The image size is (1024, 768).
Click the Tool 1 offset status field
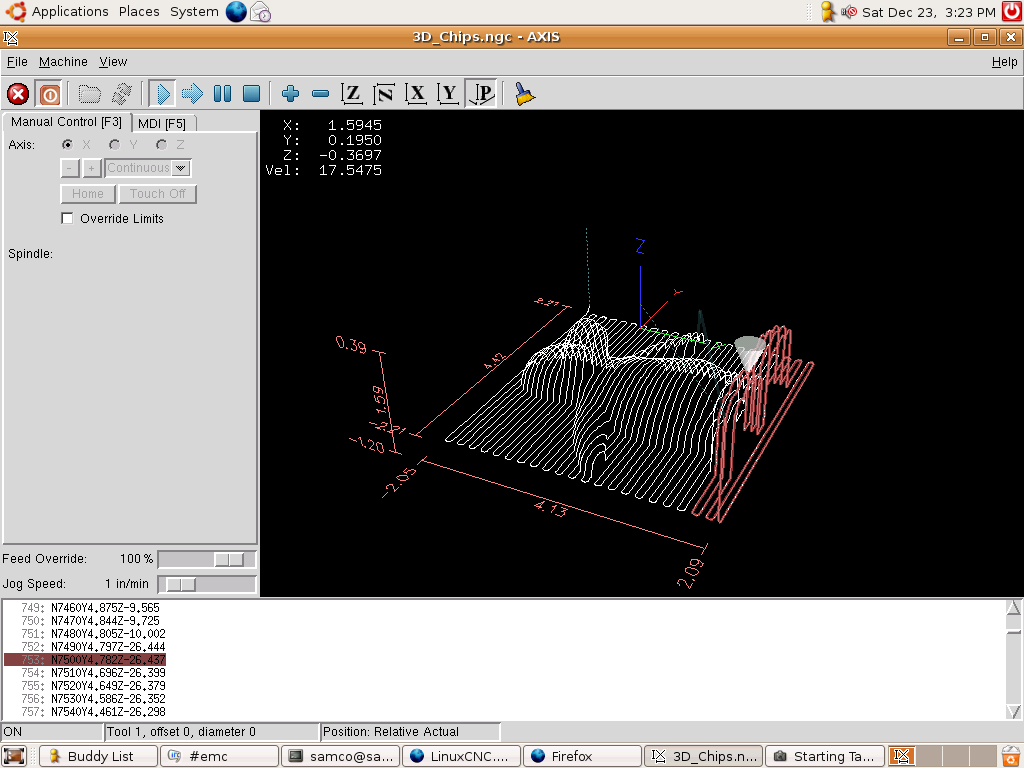tap(212, 731)
